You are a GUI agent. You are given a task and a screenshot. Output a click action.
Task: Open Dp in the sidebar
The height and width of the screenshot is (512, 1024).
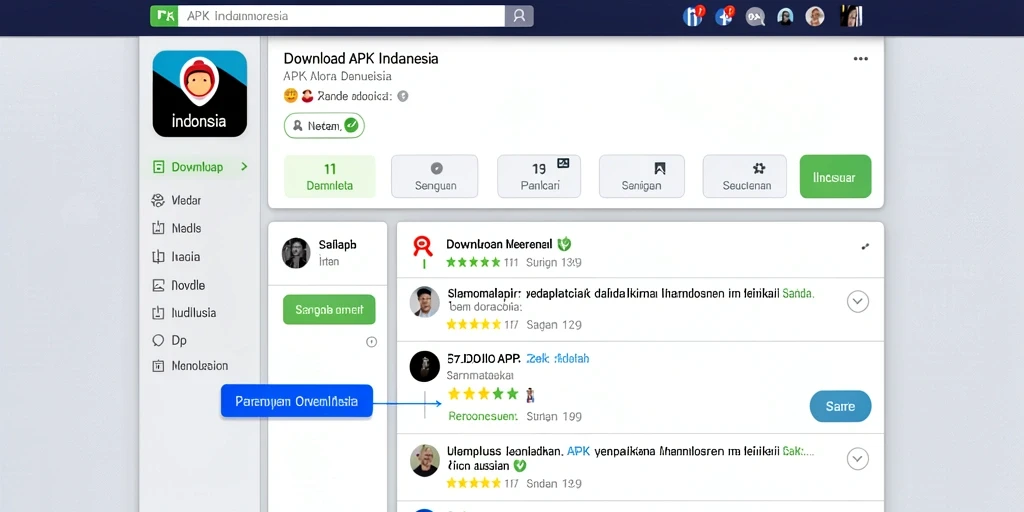pyautogui.click(x=179, y=340)
